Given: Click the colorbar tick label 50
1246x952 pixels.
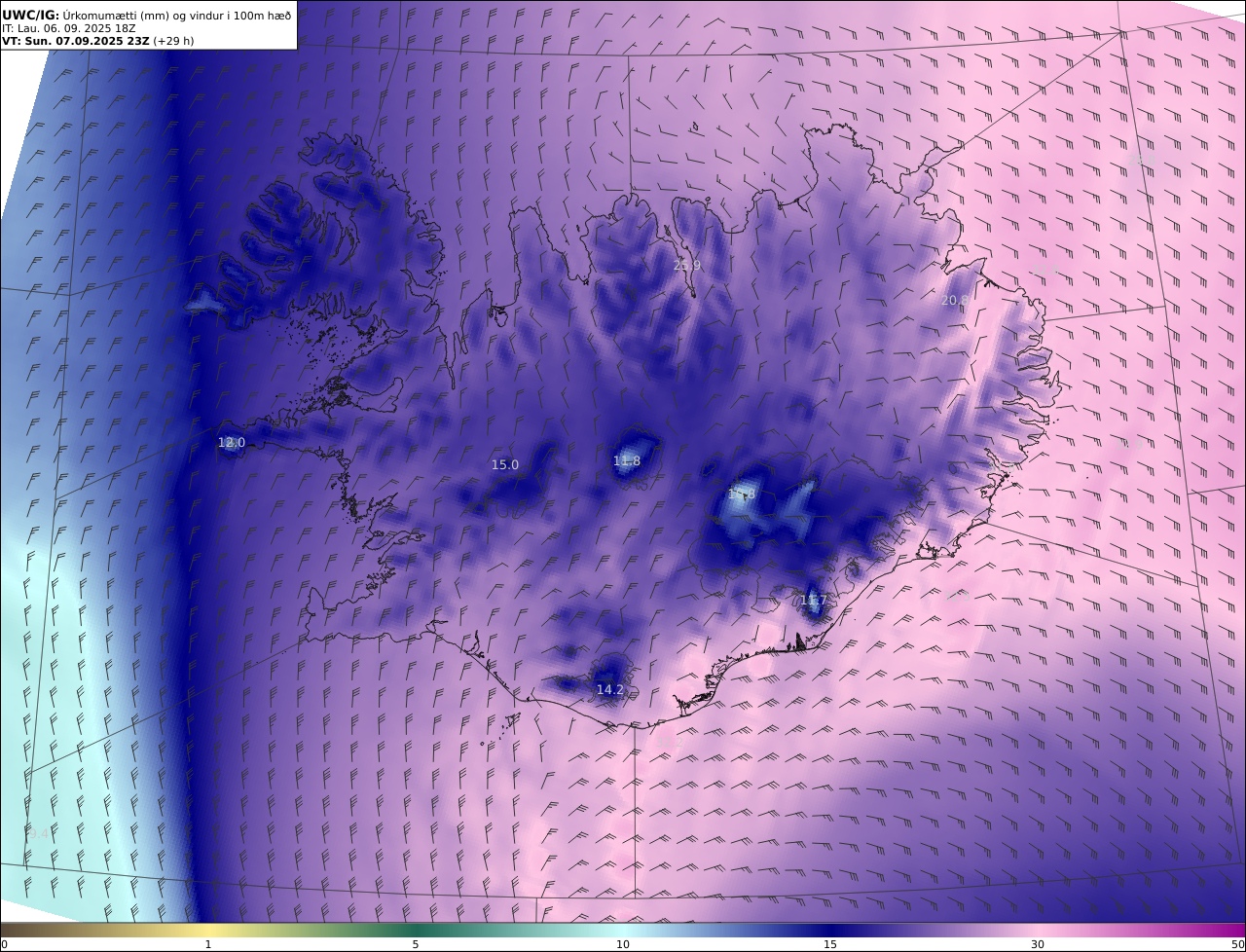Looking at the screenshot, I should point(1238,944).
